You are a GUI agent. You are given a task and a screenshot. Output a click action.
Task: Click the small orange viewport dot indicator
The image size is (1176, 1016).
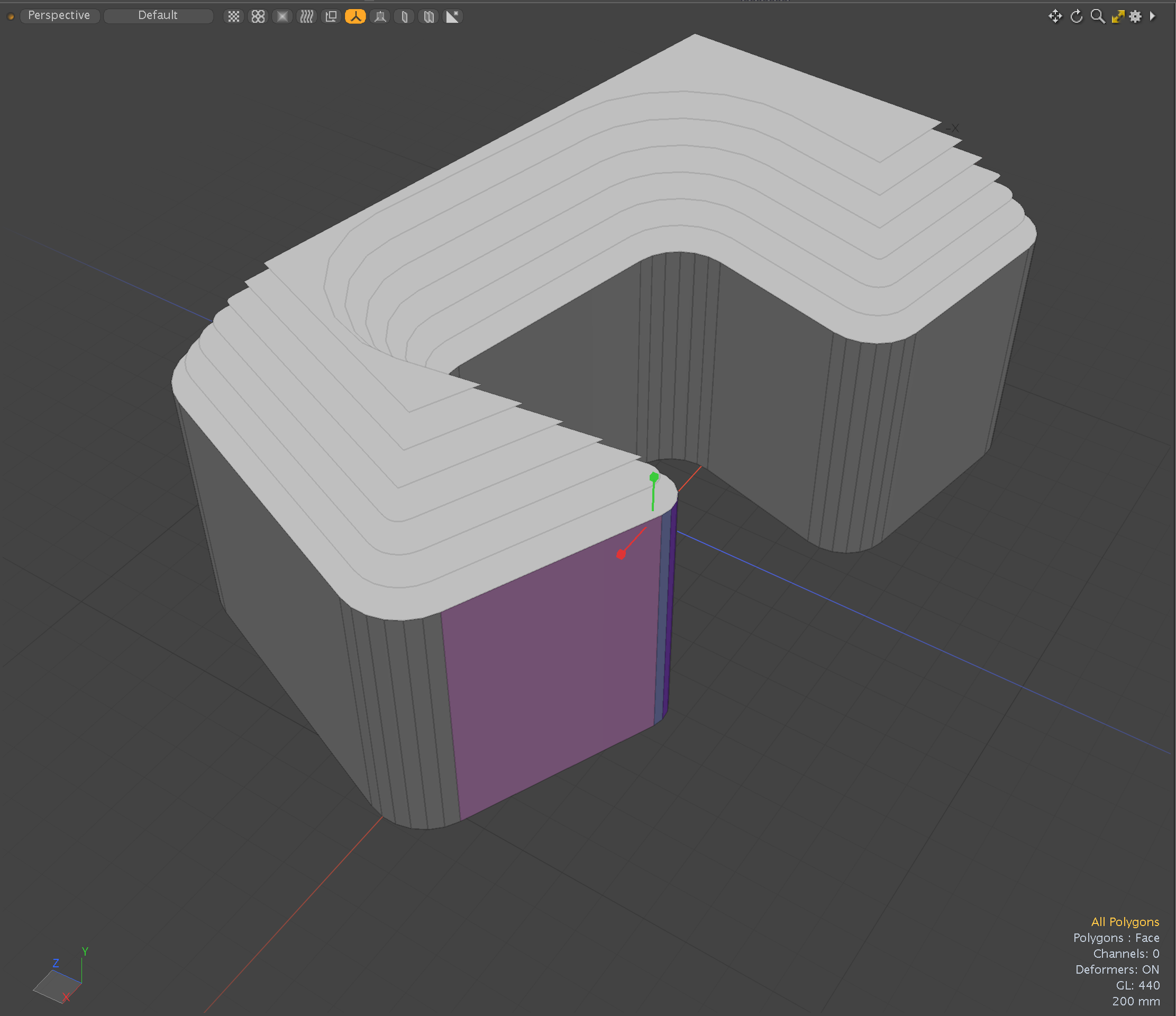[11, 16]
